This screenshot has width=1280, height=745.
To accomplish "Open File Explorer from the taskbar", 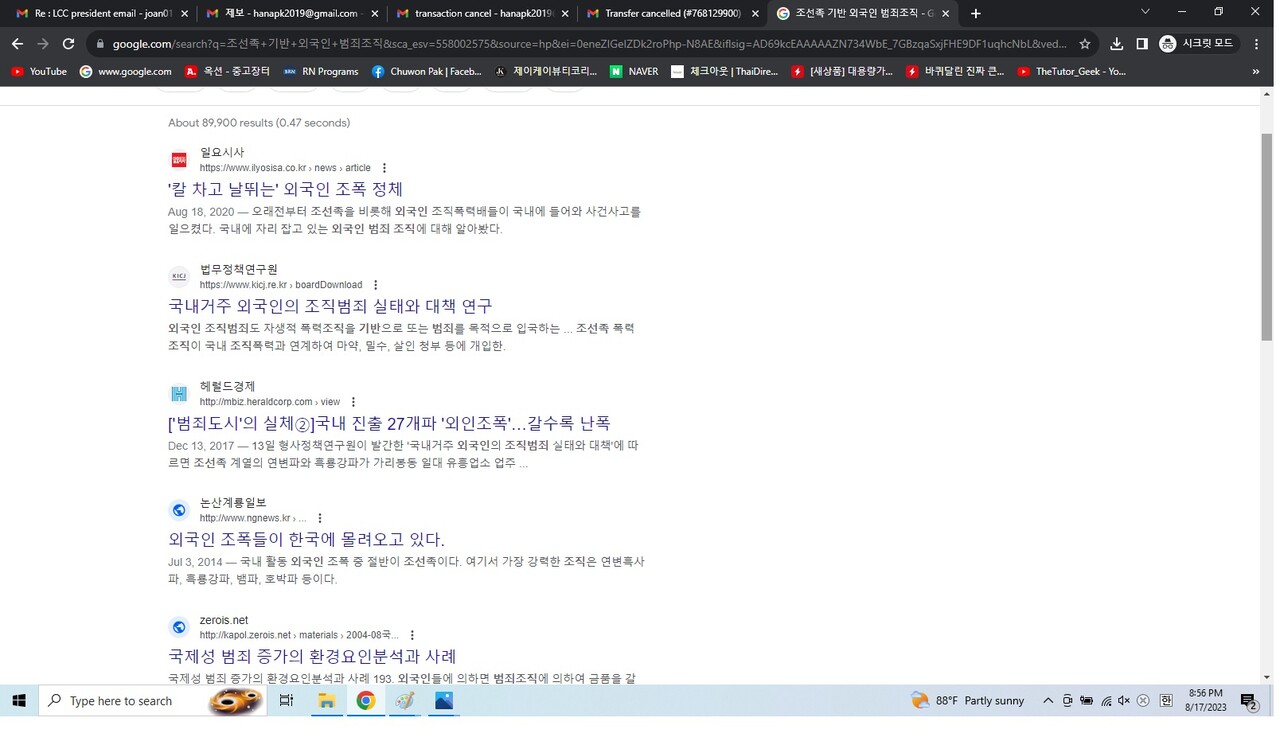I will point(326,701).
